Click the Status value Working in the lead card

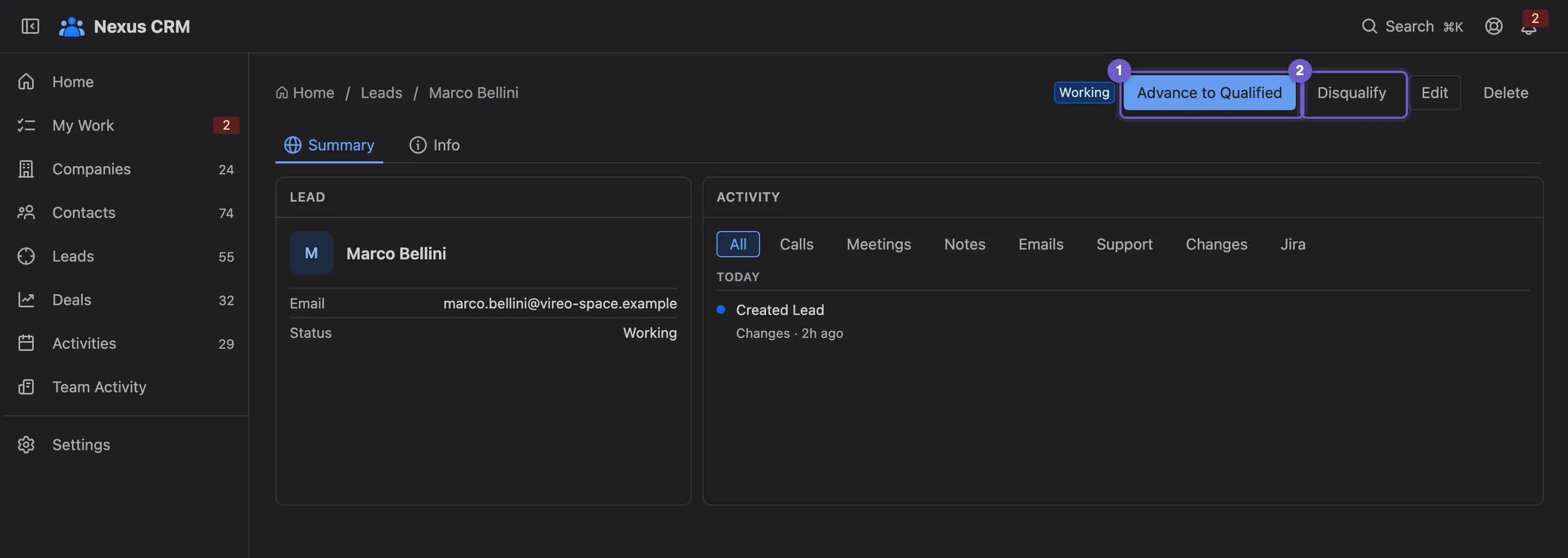pyautogui.click(x=650, y=333)
